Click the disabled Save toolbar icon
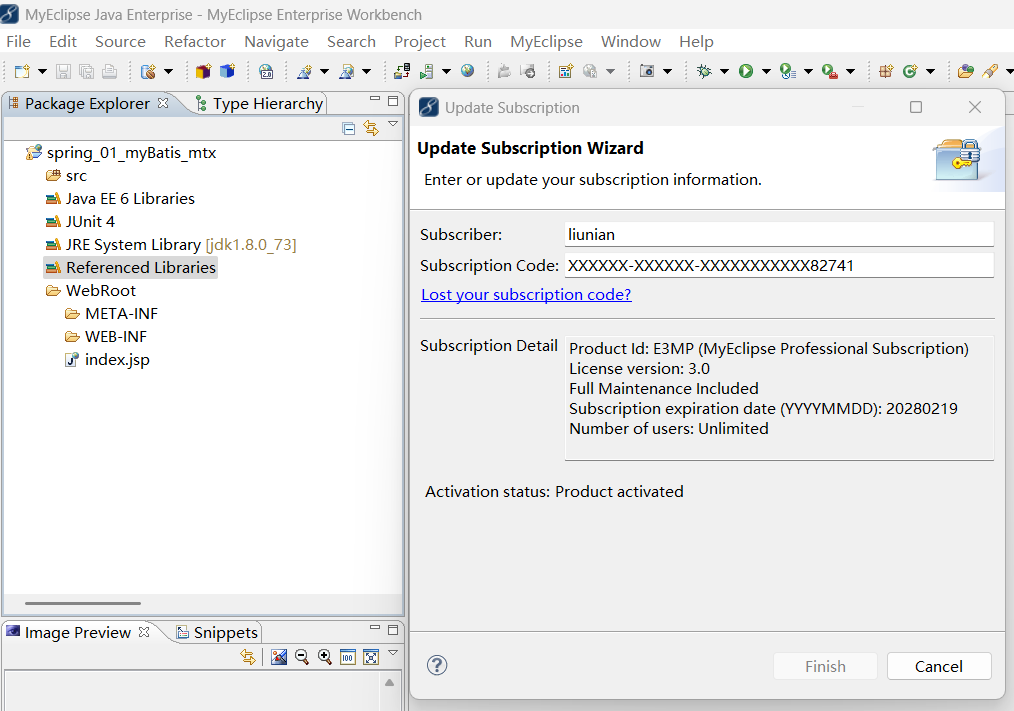This screenshot has width=1014, height=711. point(63,71)
